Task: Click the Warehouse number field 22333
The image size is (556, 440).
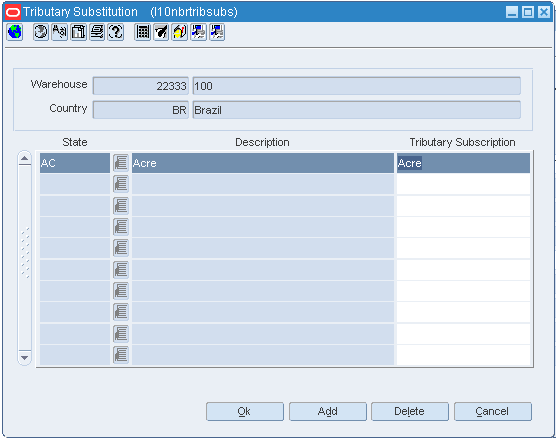Action: [x=141, y=86]
